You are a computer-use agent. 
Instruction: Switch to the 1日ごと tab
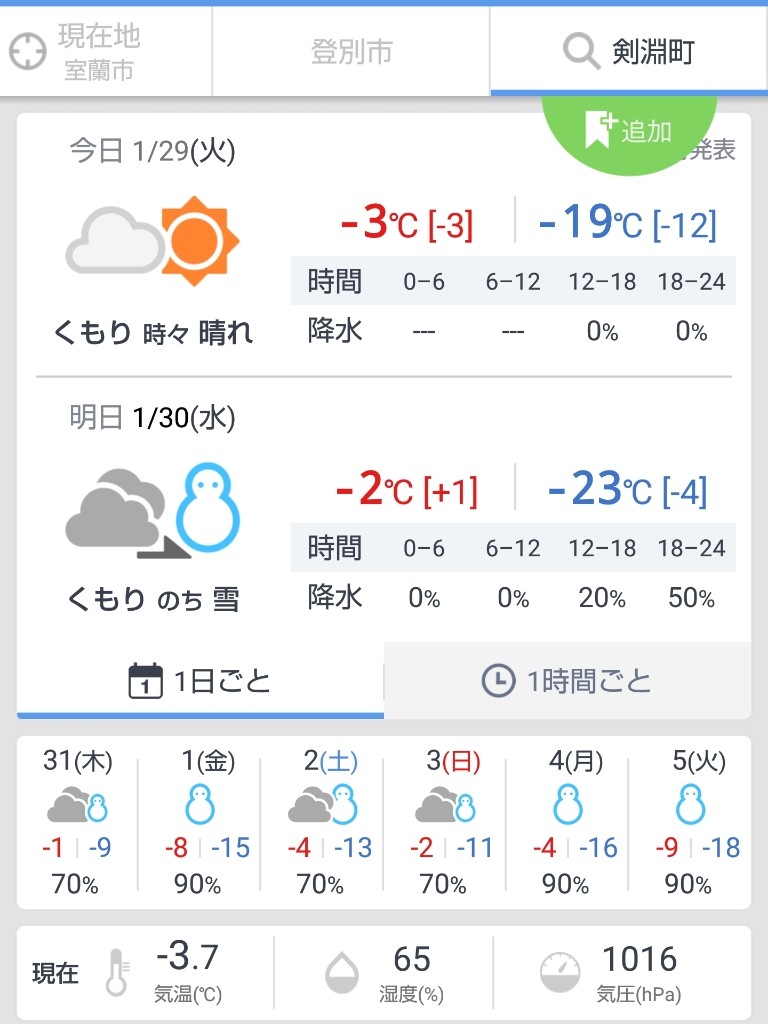tap(200, 680)
